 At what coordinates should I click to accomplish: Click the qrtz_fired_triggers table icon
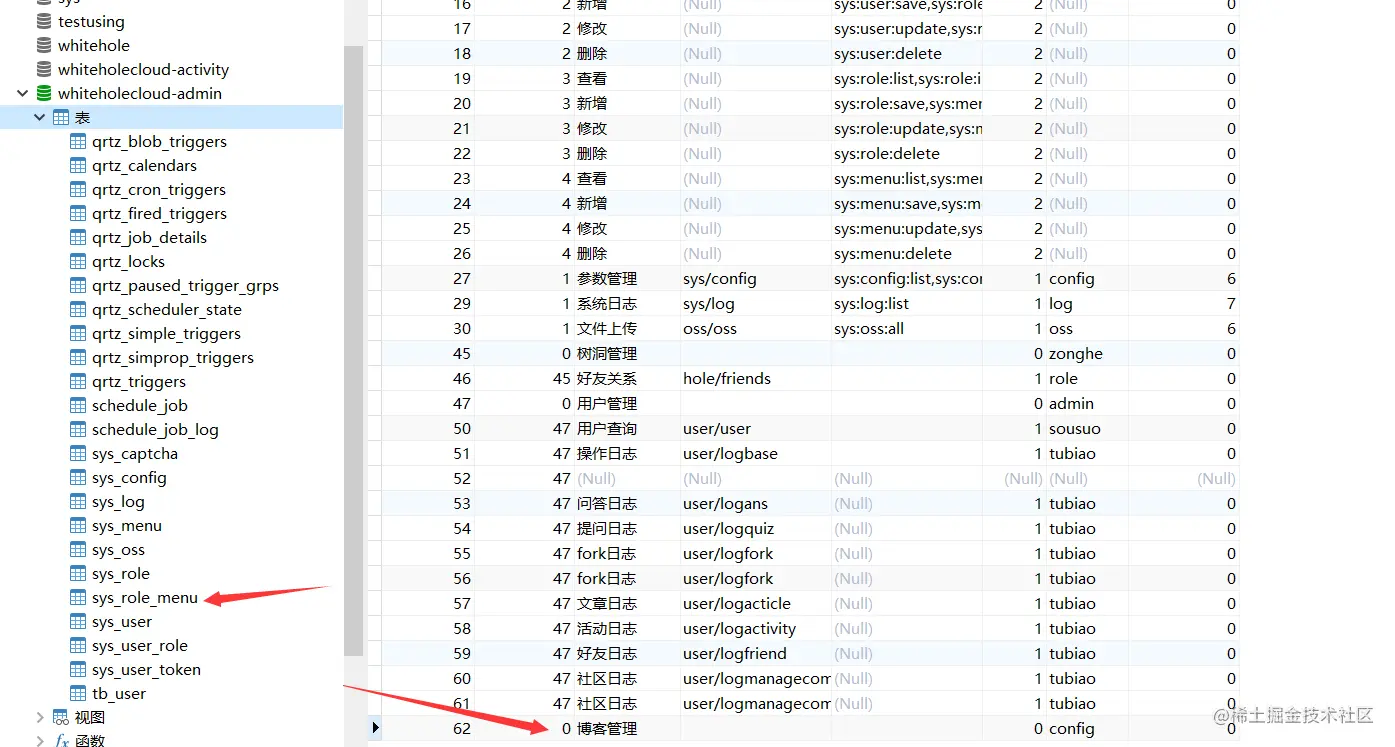[78, 214]
